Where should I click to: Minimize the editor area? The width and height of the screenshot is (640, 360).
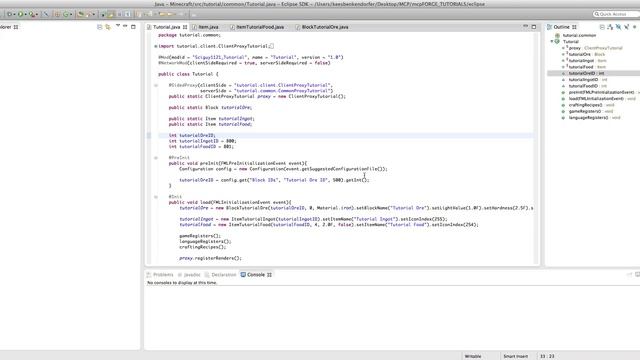coord(525,26)
